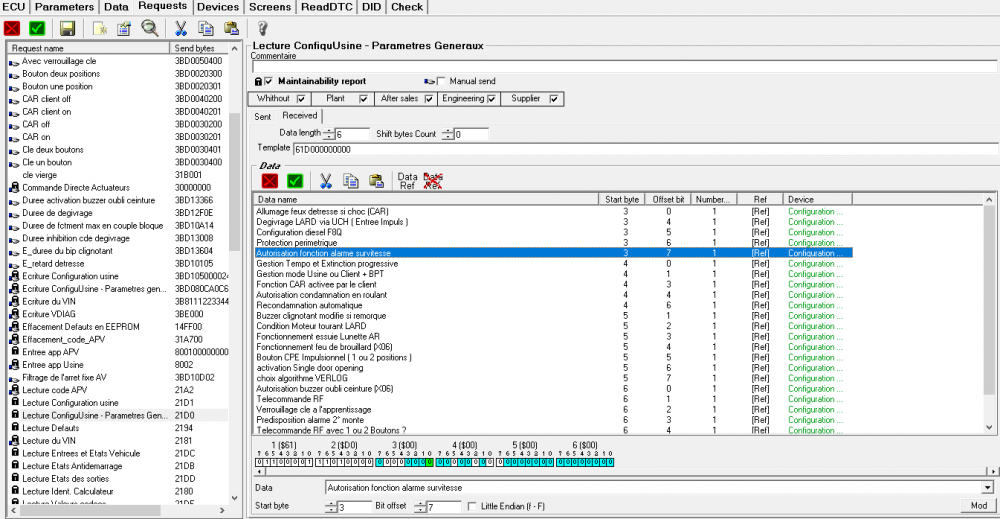
Task: Click the Start byte column header
Action: click(622, 200)
